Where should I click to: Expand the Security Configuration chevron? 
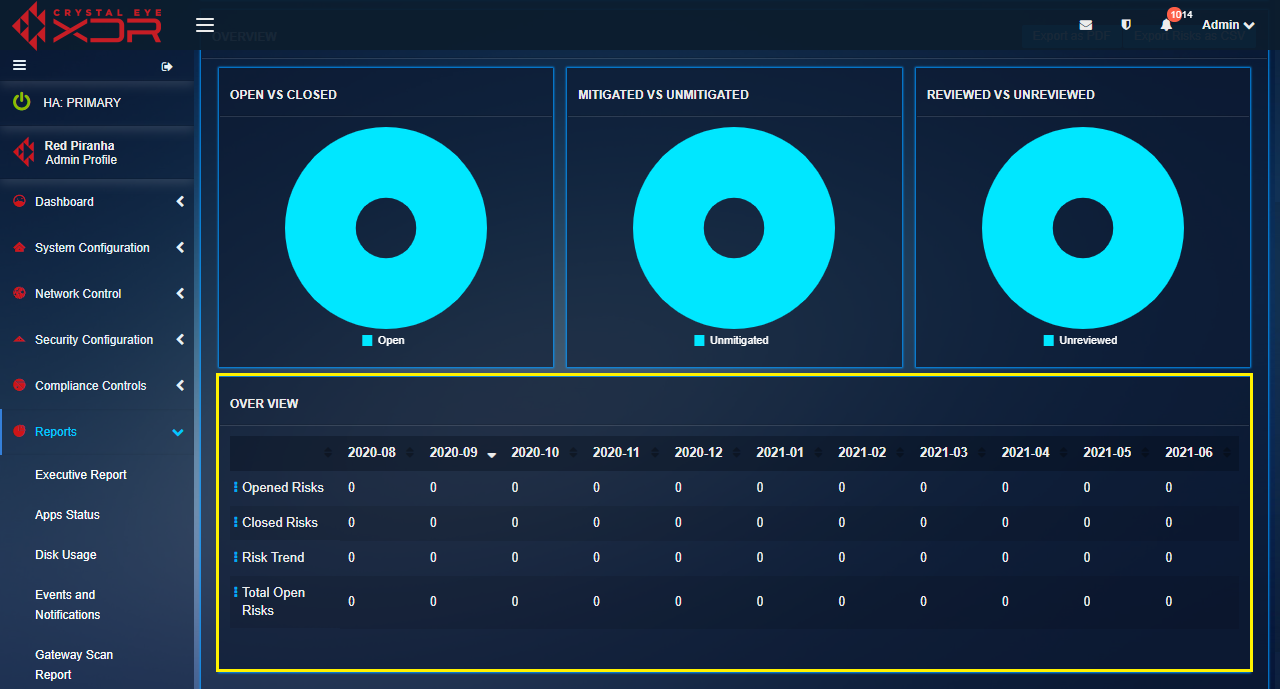coord(180,340)
